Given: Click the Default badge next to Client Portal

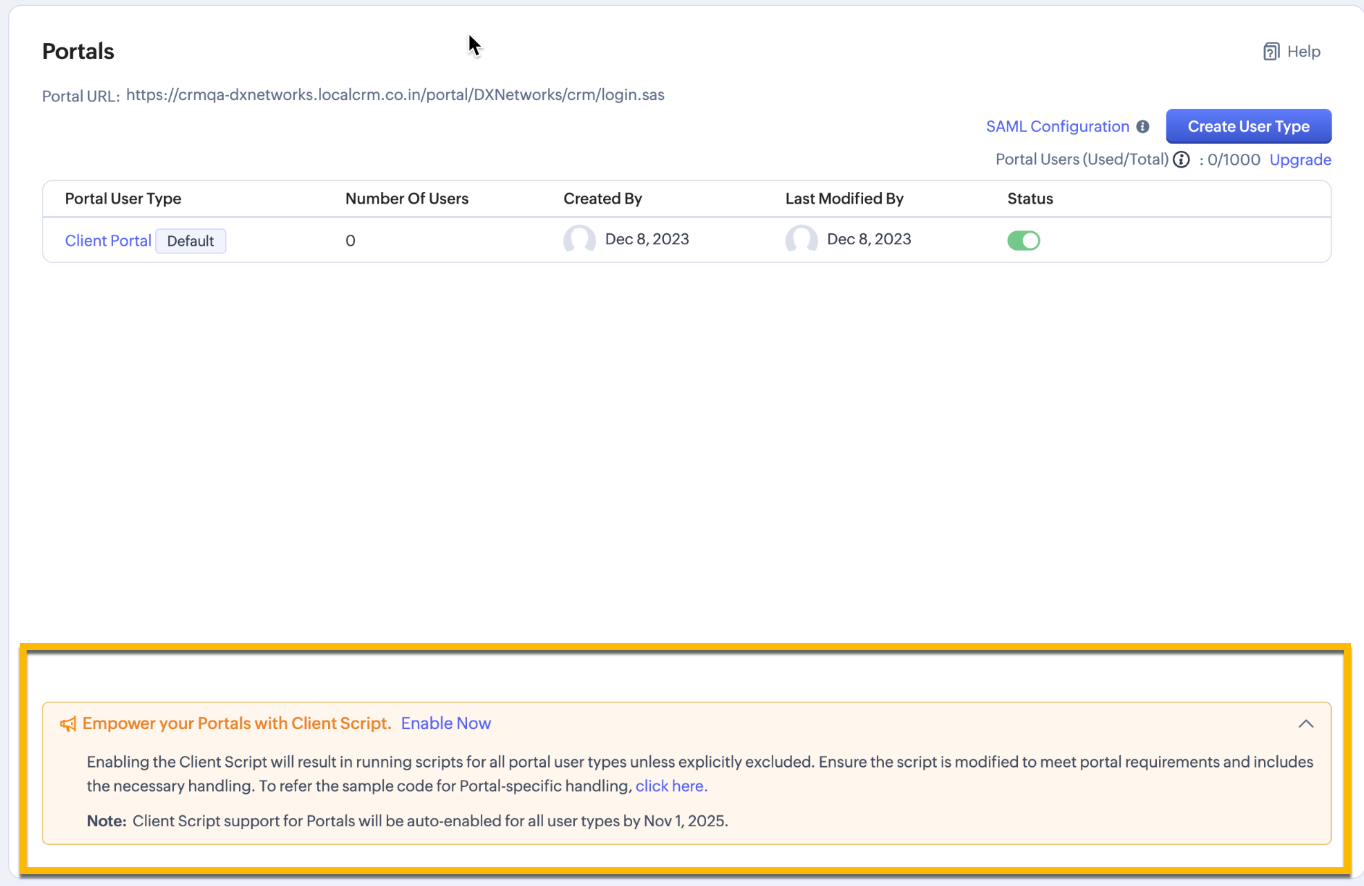Looking at the screenshot, I should [x=191, y=241].
